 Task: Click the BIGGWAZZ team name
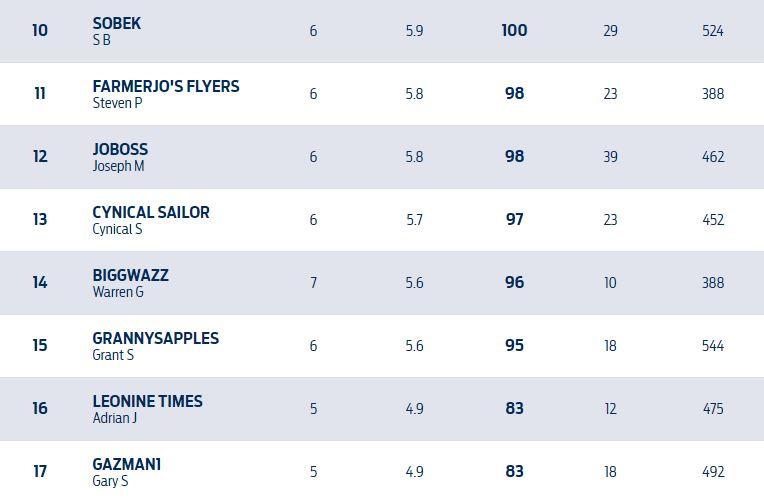click(130, 275)
